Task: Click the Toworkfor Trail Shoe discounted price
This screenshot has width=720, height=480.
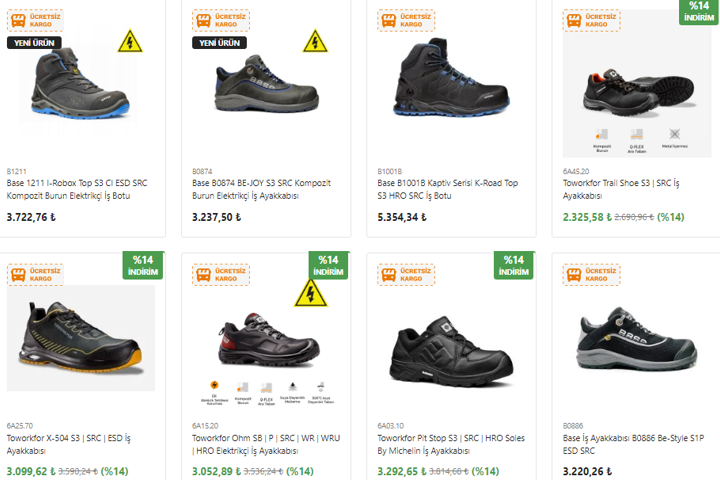Action: [585, 216]
